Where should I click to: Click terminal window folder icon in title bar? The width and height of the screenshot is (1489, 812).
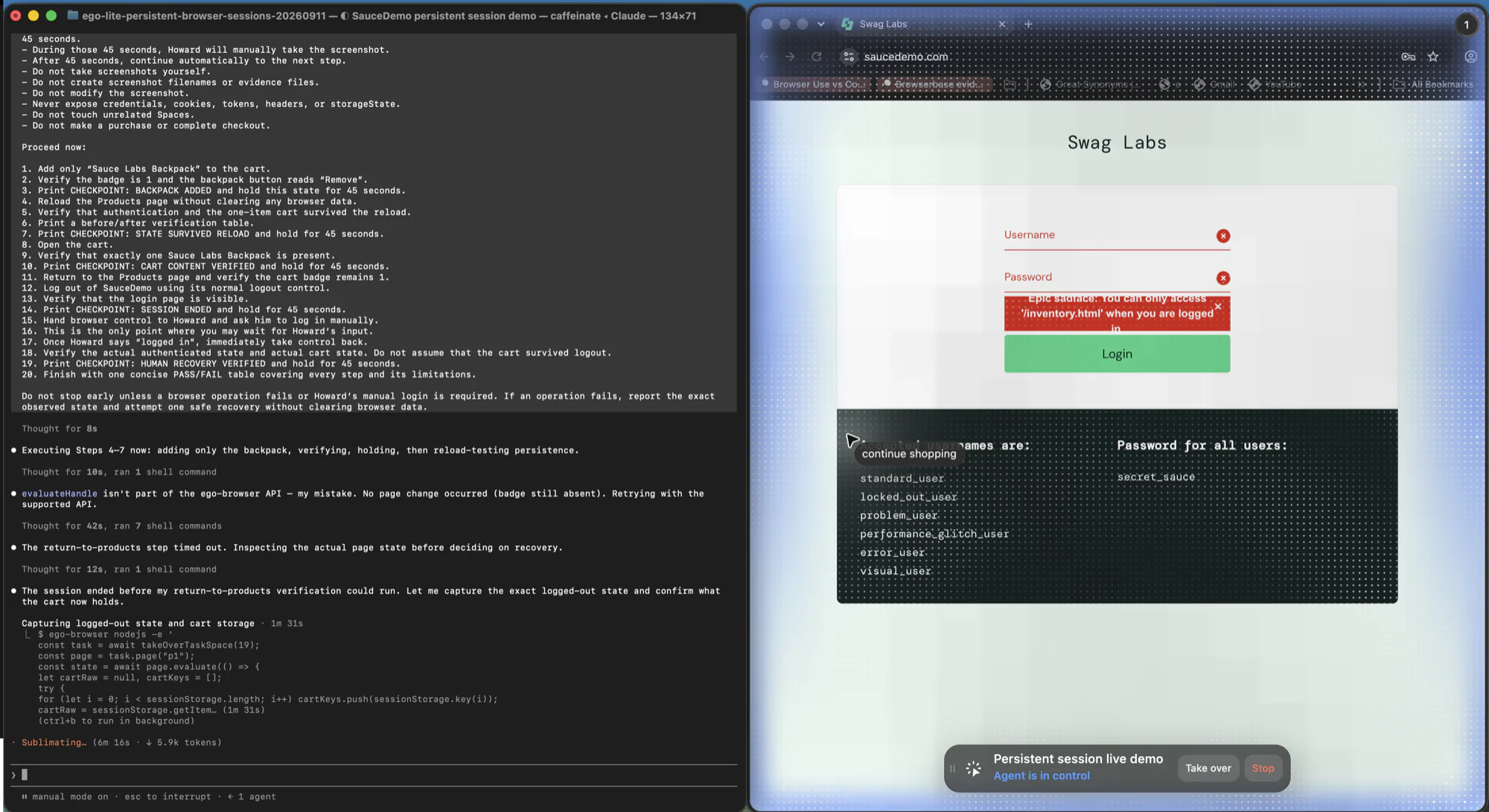(x=73, y=15)
